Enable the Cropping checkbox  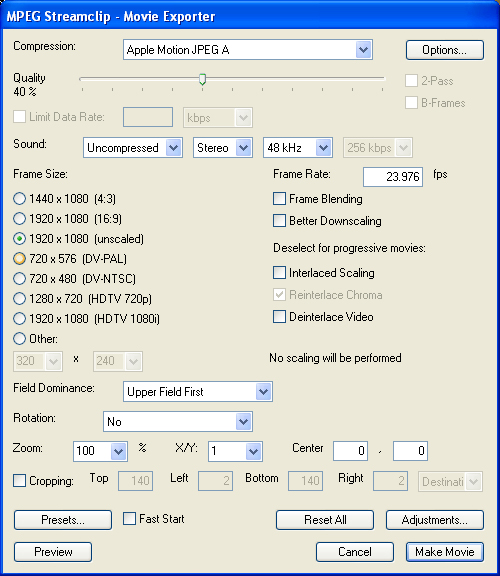pyautogui.click(x=19, y=480)
